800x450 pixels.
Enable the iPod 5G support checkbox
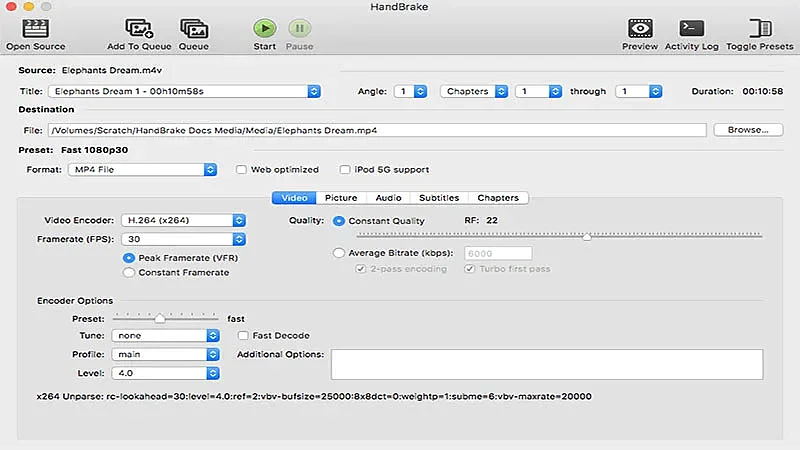(x=345, y=169)
